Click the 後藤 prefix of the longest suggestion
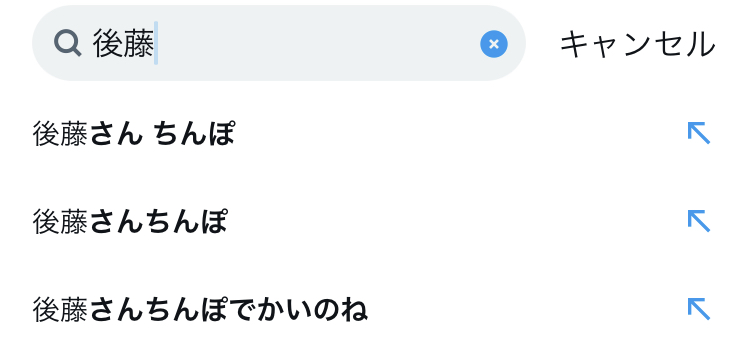The height and width of the screenshot is (360, 750). pos(60,310)
